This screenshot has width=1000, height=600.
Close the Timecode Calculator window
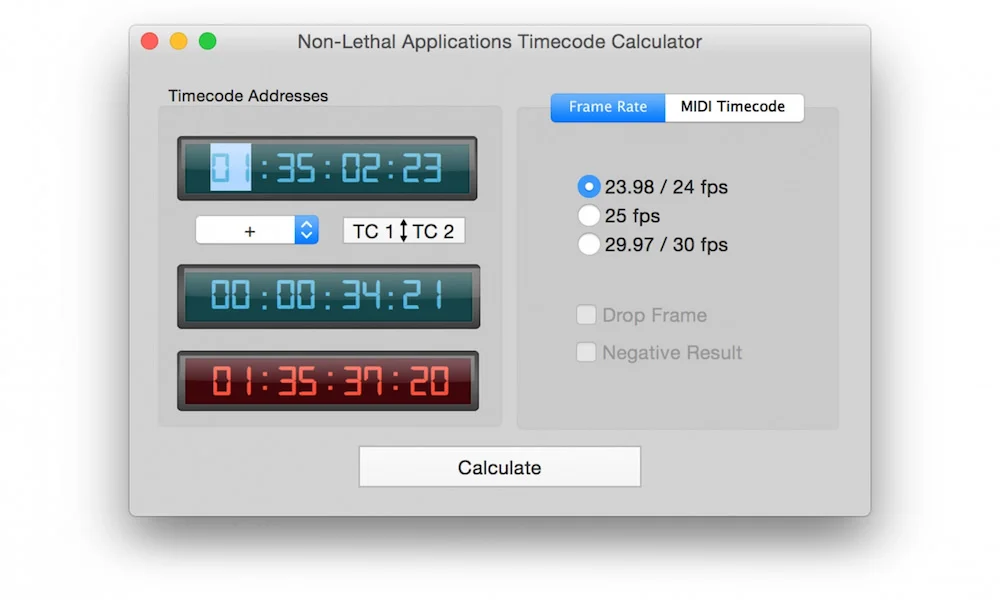coord(150,41)
